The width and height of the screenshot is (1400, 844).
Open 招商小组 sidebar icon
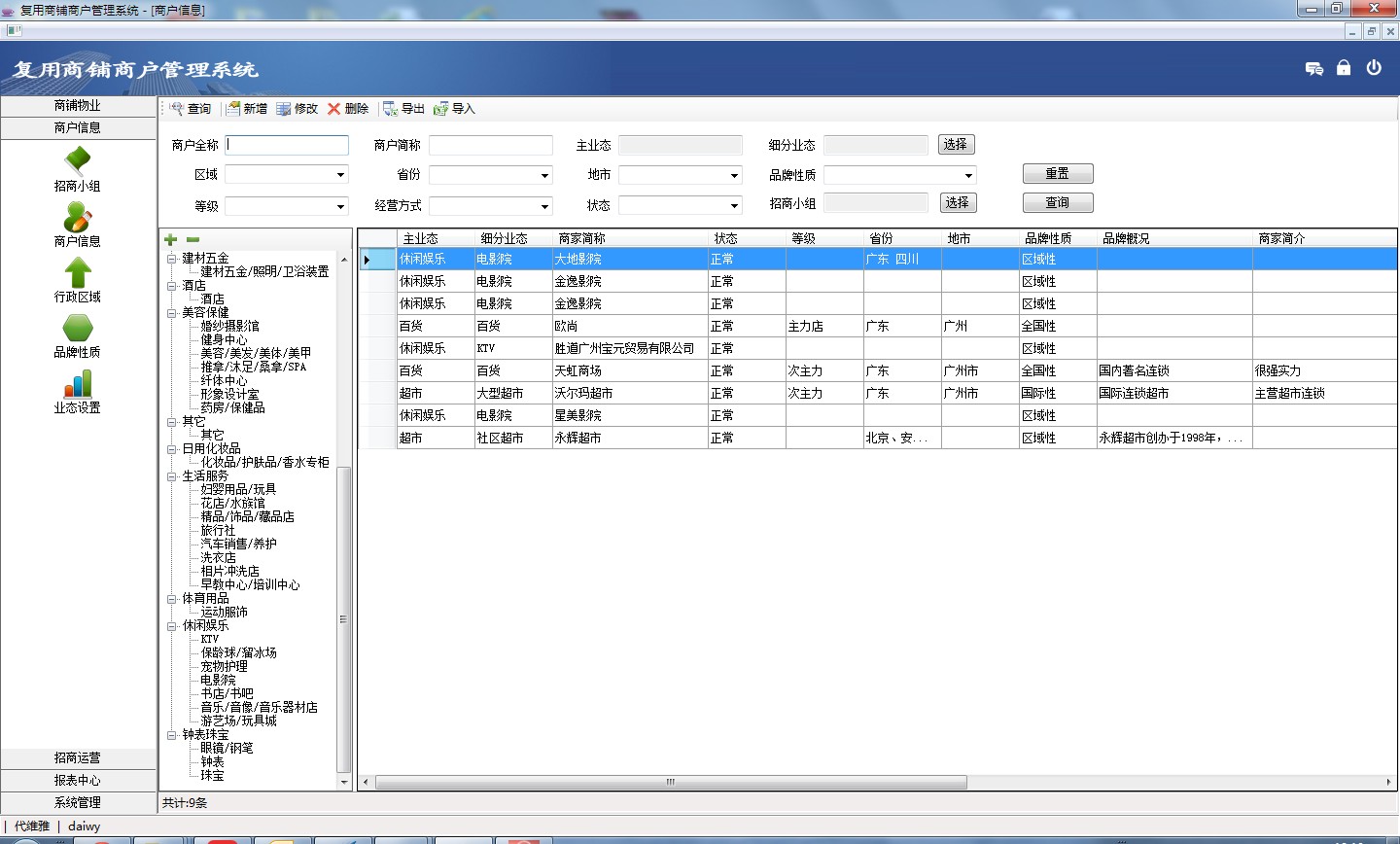pyautogui.click(x=78, y=161)
